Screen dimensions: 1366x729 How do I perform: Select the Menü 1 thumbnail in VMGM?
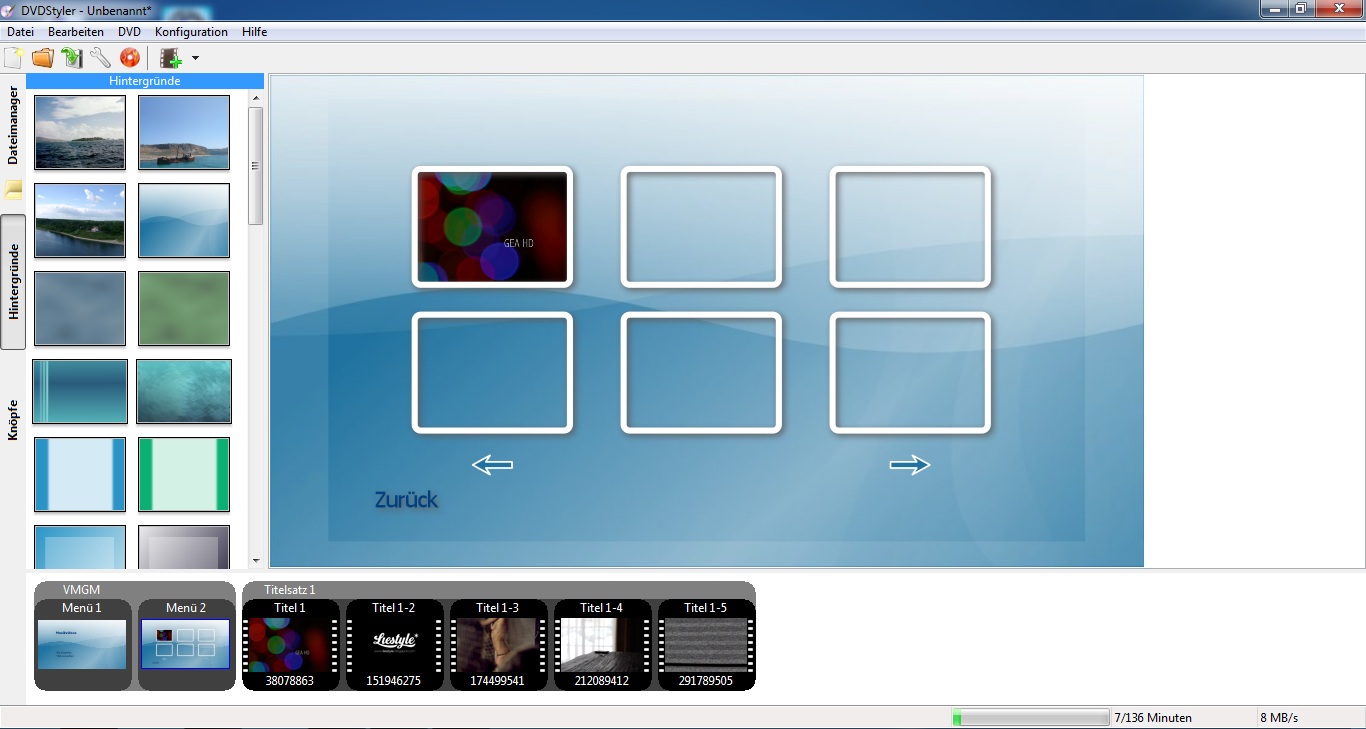tap(82, 644)
